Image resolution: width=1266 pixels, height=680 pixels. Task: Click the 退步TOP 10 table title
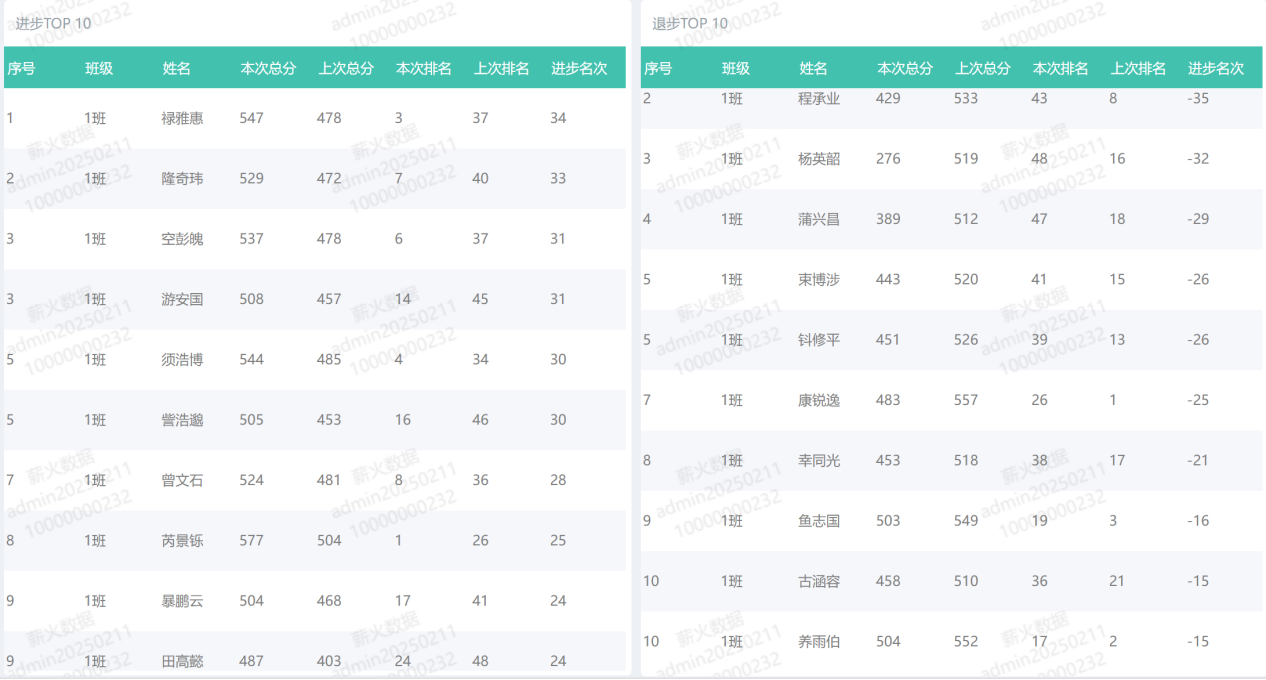[x=690, y=23]
